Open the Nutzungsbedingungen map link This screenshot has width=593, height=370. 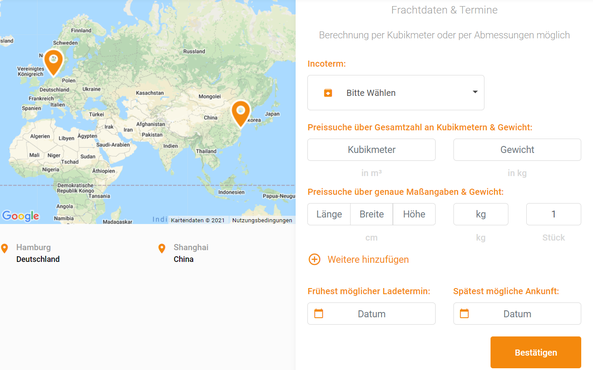262,220
